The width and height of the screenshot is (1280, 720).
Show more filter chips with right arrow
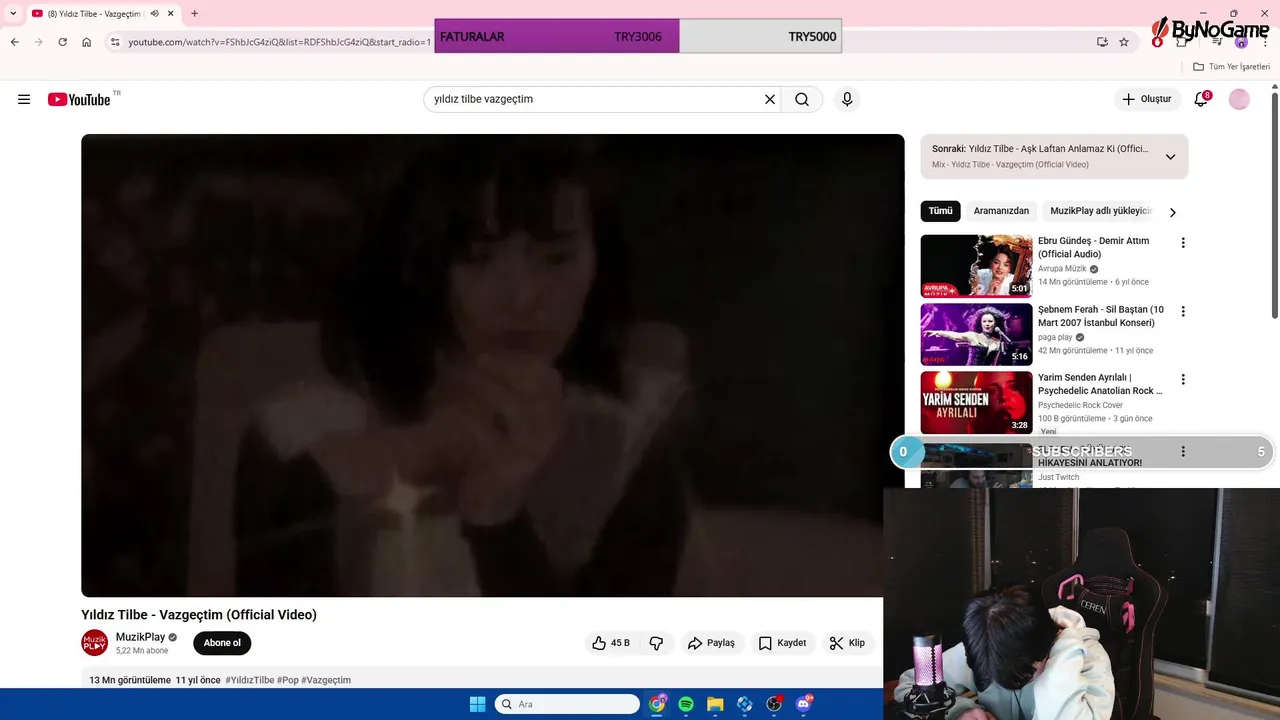pyautogui.click(x=1172, y=212)
